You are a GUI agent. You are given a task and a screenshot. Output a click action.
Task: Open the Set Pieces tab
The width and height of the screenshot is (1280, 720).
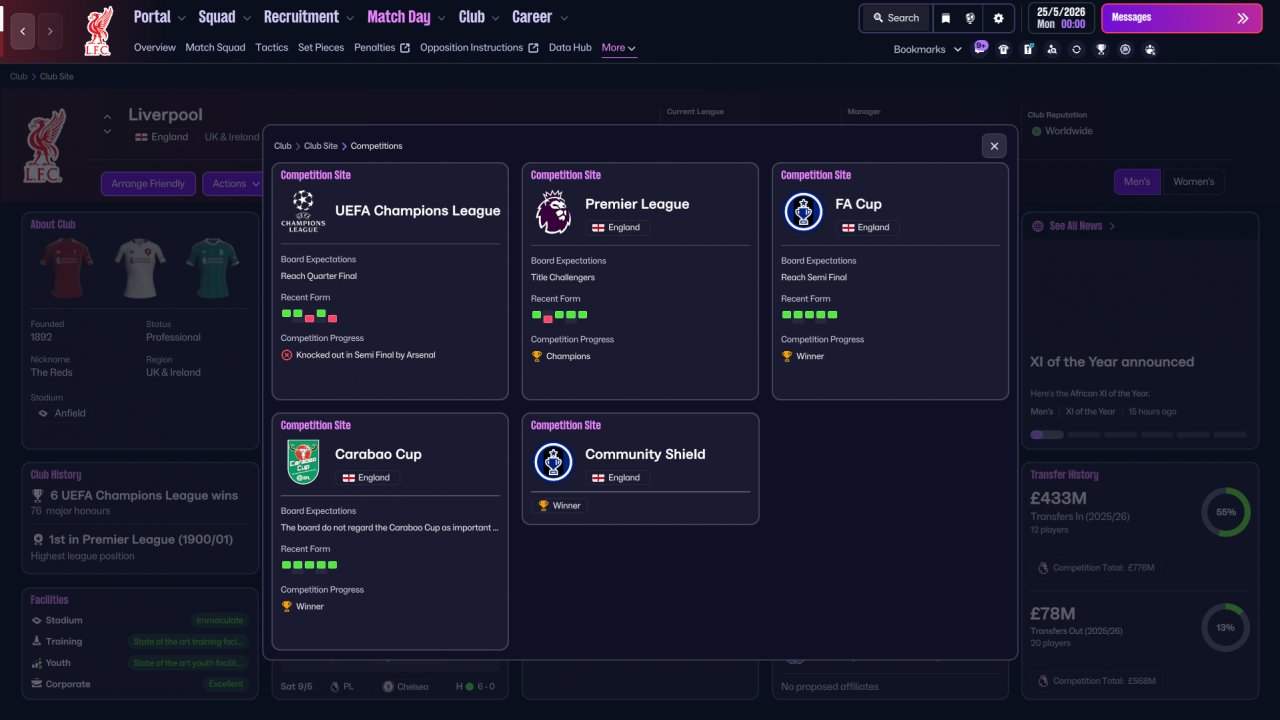[x=321, y=48]
